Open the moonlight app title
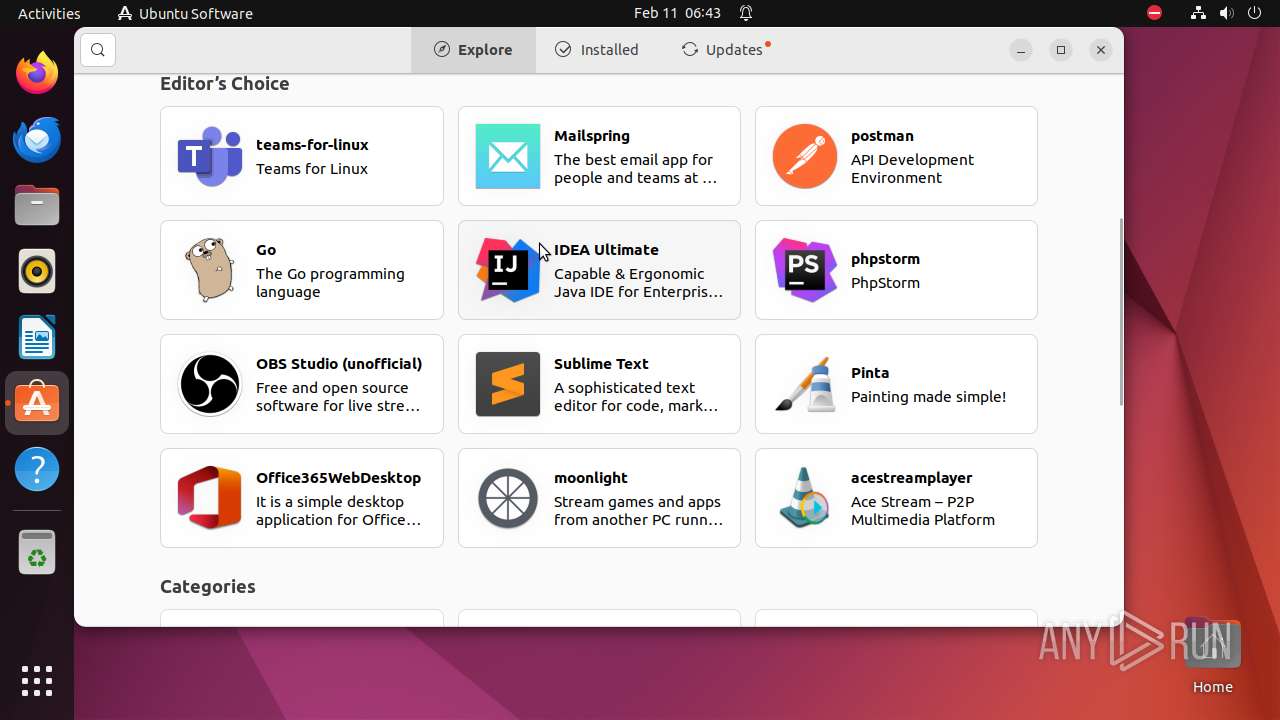Screen dimensions: 1280x720 (x=591, y=478)
